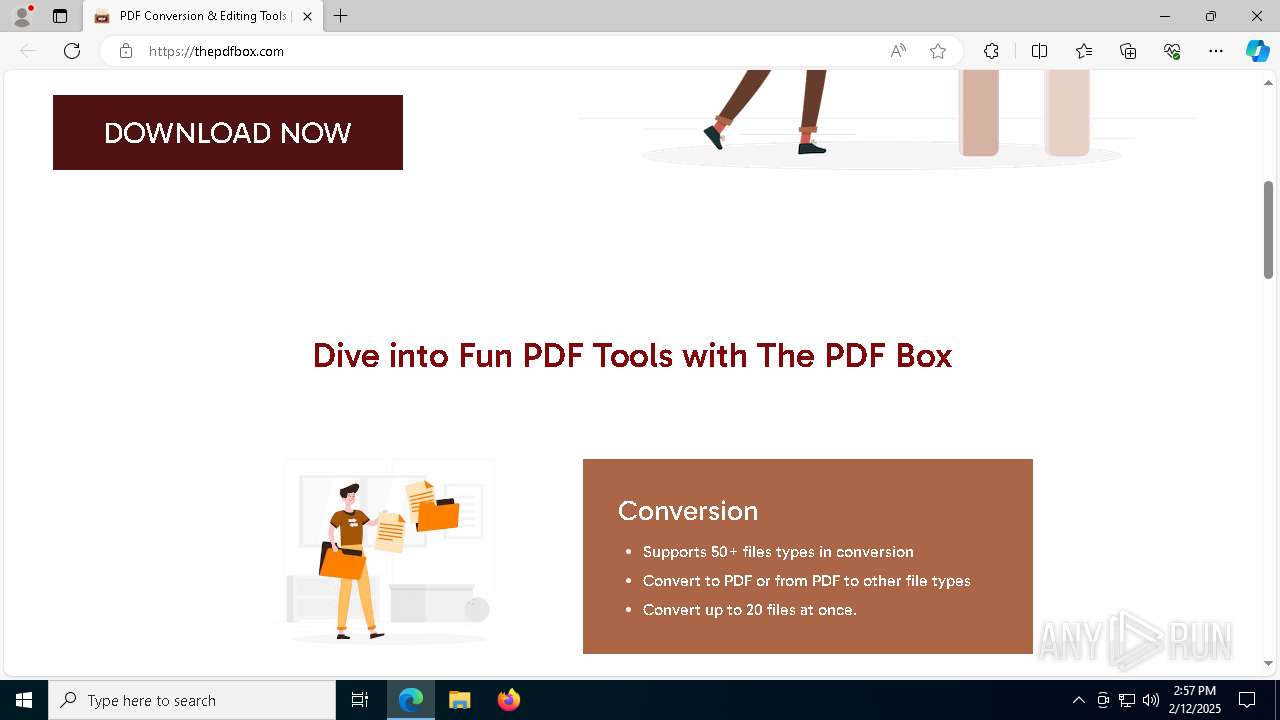Select 'Supports 50+ files types in conversion' text
Viewport: 1280px width, 720px height.
778,552
